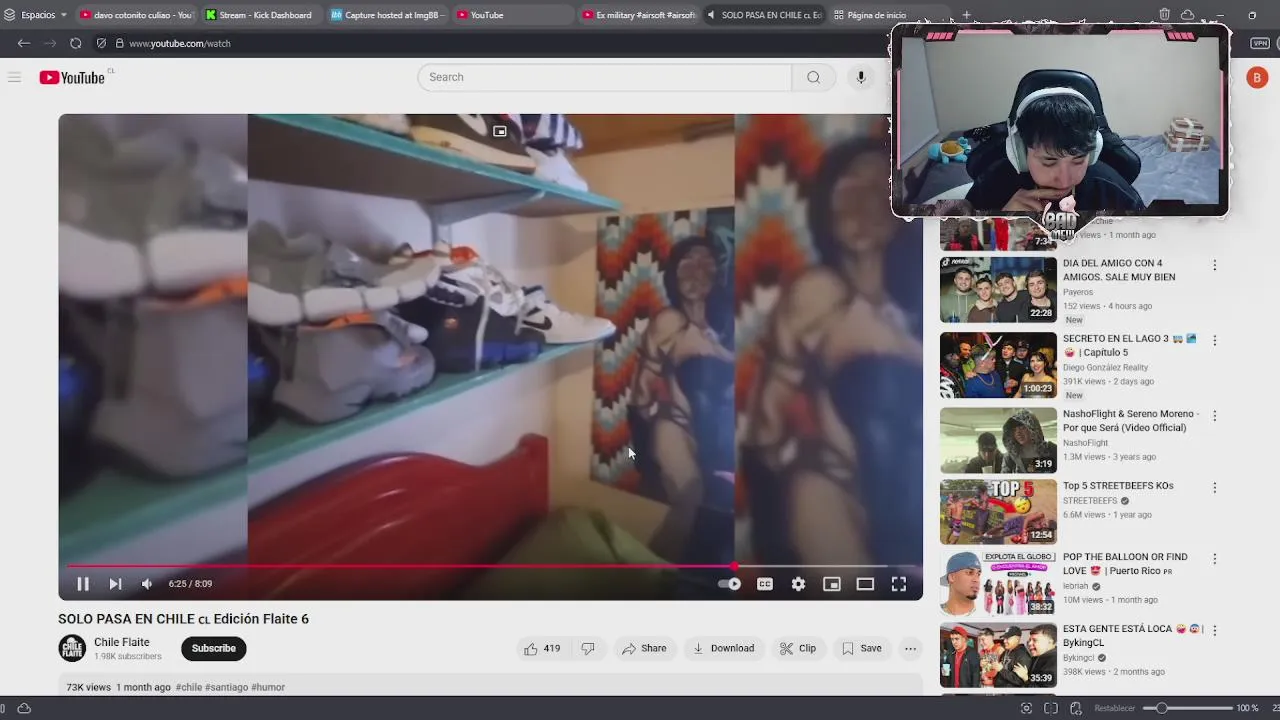Screen dimensions: 1280x720
Task: Enable theater mode view
Action: pyautogui.click(x=865, y=584)
